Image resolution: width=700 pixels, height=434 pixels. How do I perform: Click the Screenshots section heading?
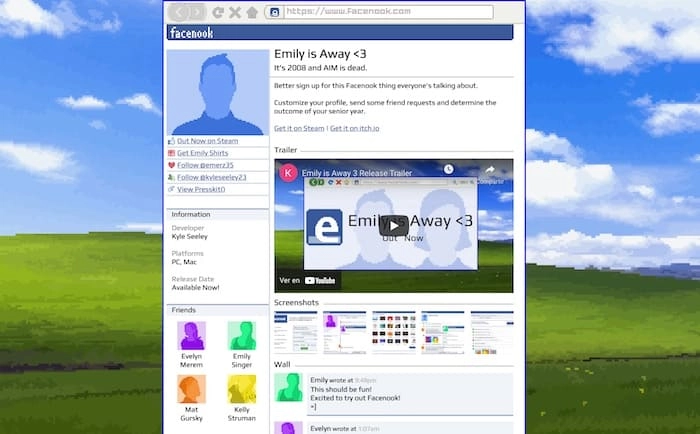tap(296, 302)
